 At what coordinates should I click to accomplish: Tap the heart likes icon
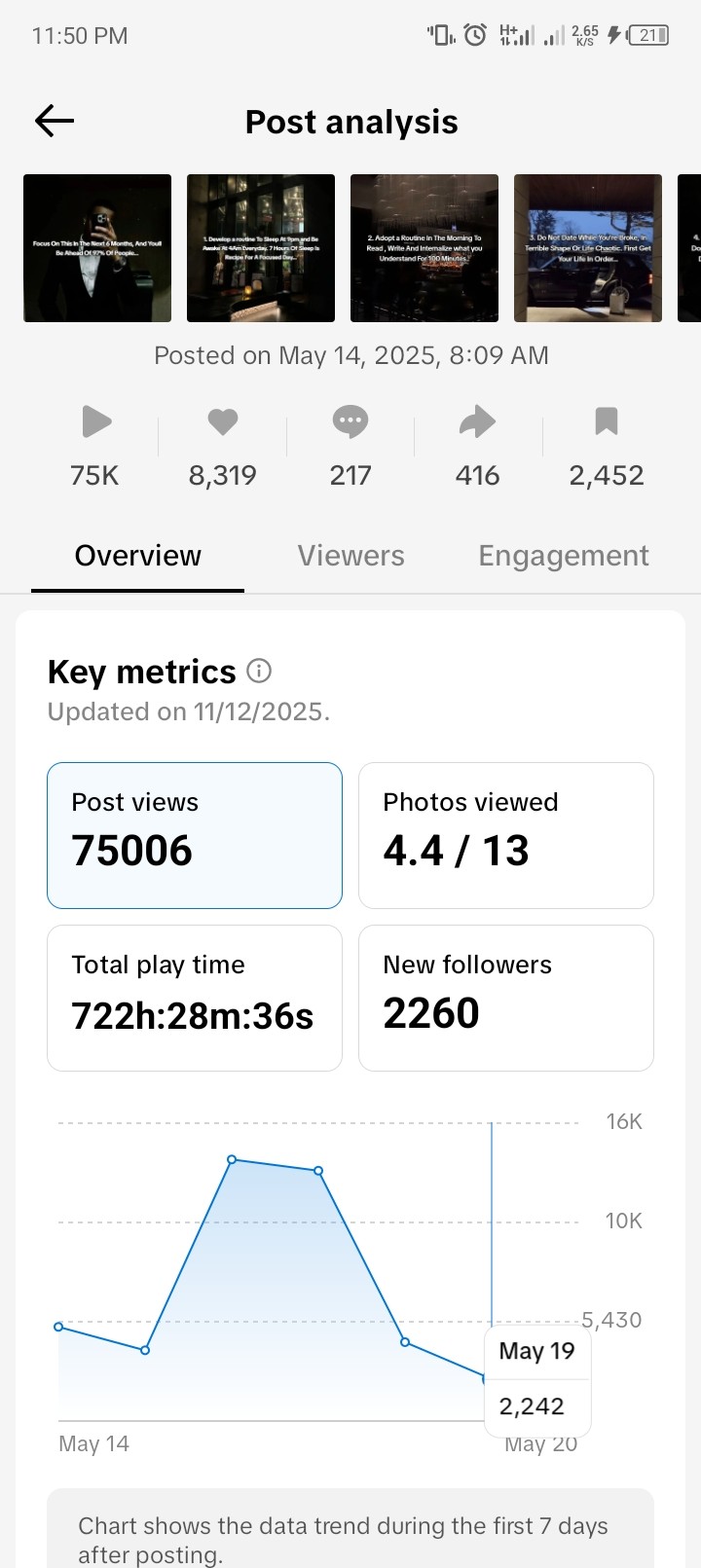pyautogui.click(x=223, y=421)
